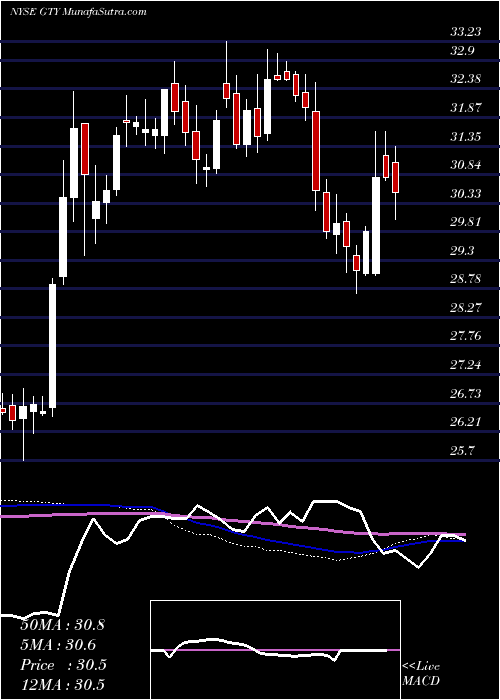500x700 pixels.
Task: Click the 27.76 price axis label
Action: click(x=465, y=336)
